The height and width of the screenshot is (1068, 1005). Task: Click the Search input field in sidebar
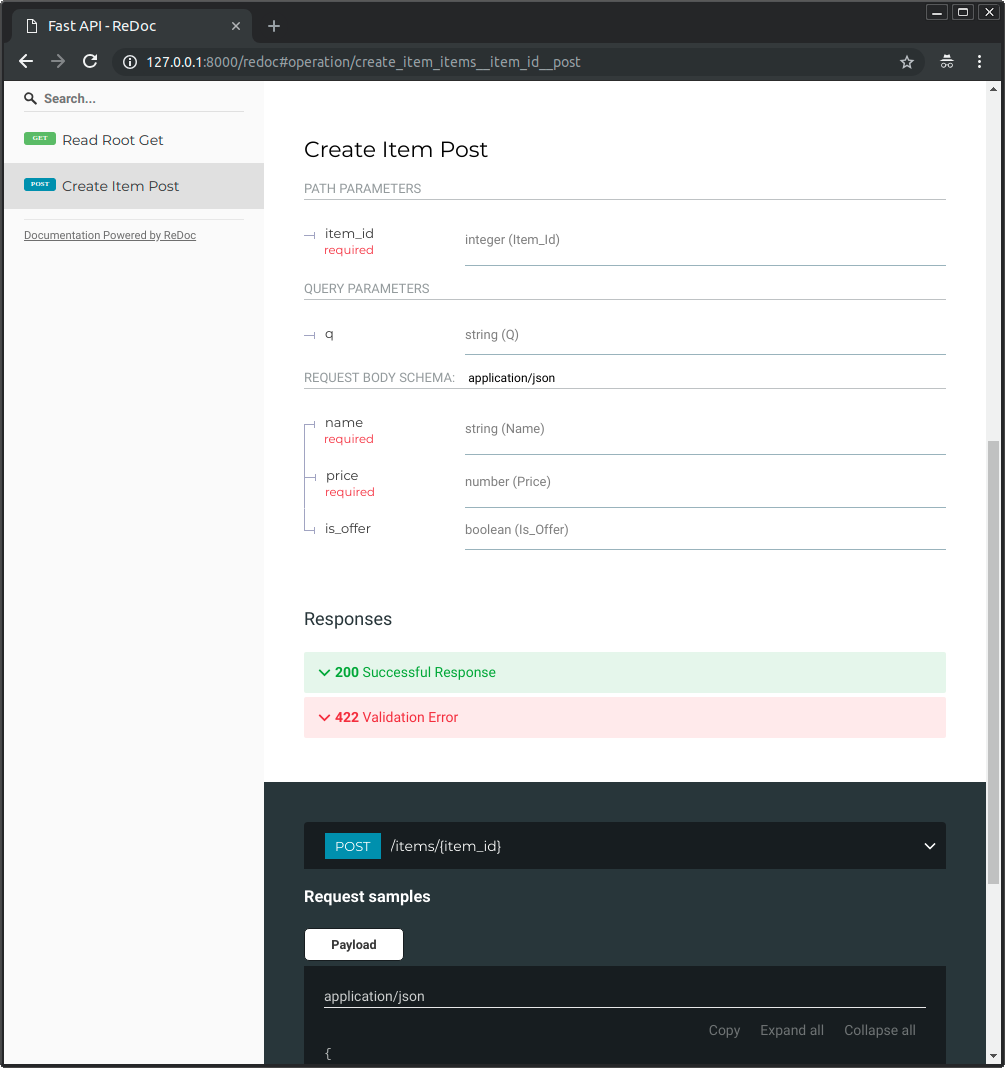tap(140, 99)
